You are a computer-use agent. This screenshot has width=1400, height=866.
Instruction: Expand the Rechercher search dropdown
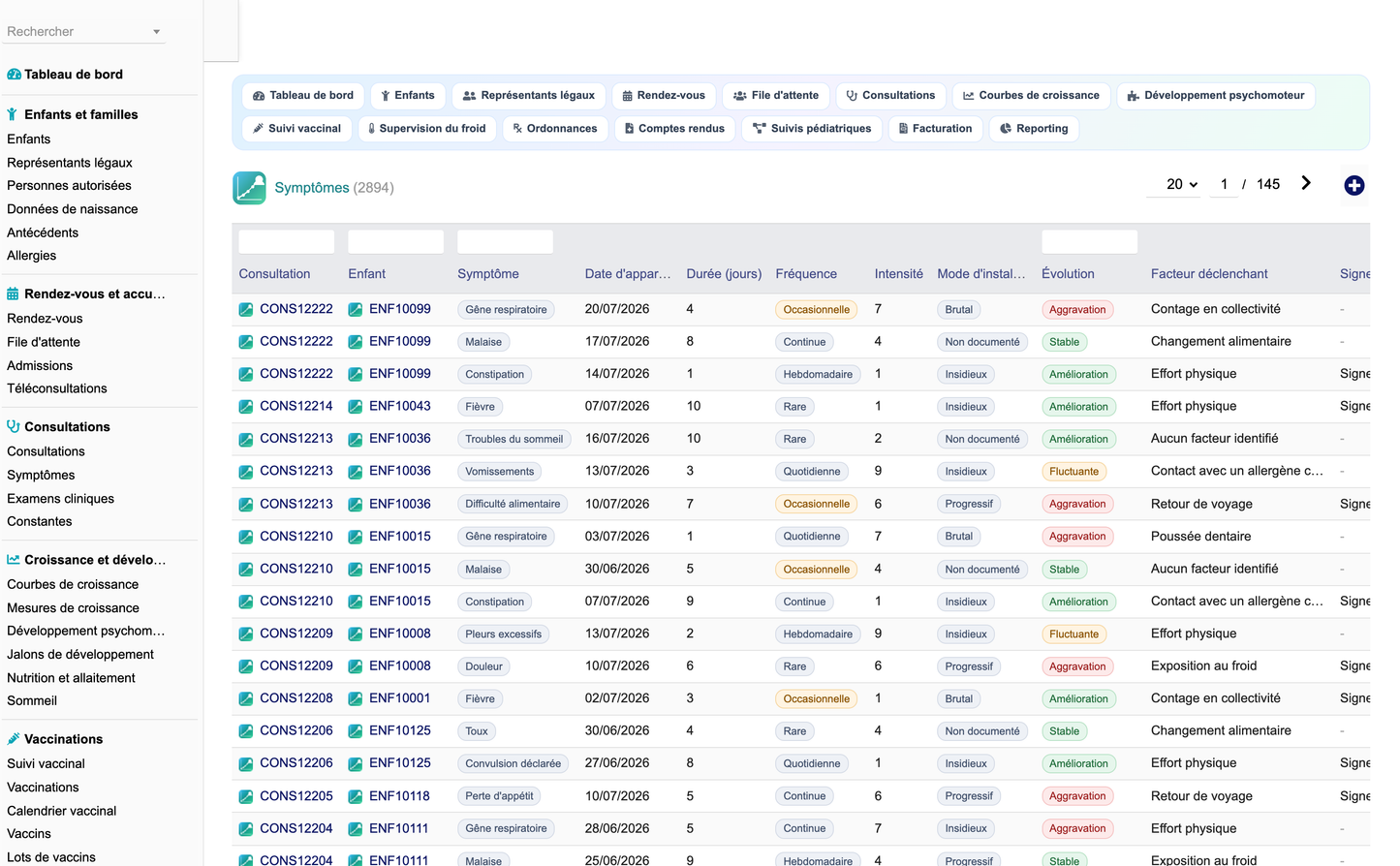pyautogui.click(x=156, y=32)
